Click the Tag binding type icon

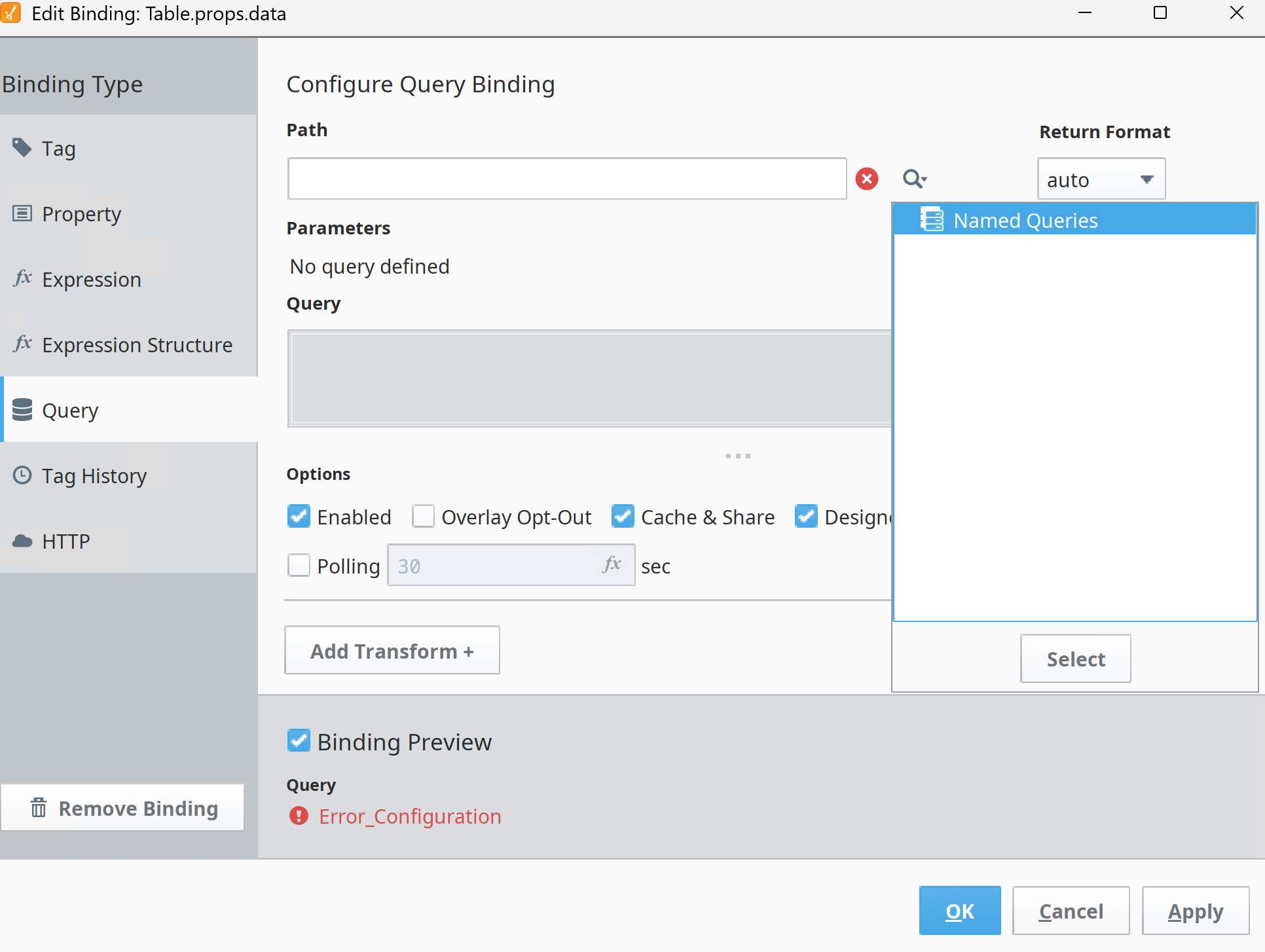coord(22,148)
